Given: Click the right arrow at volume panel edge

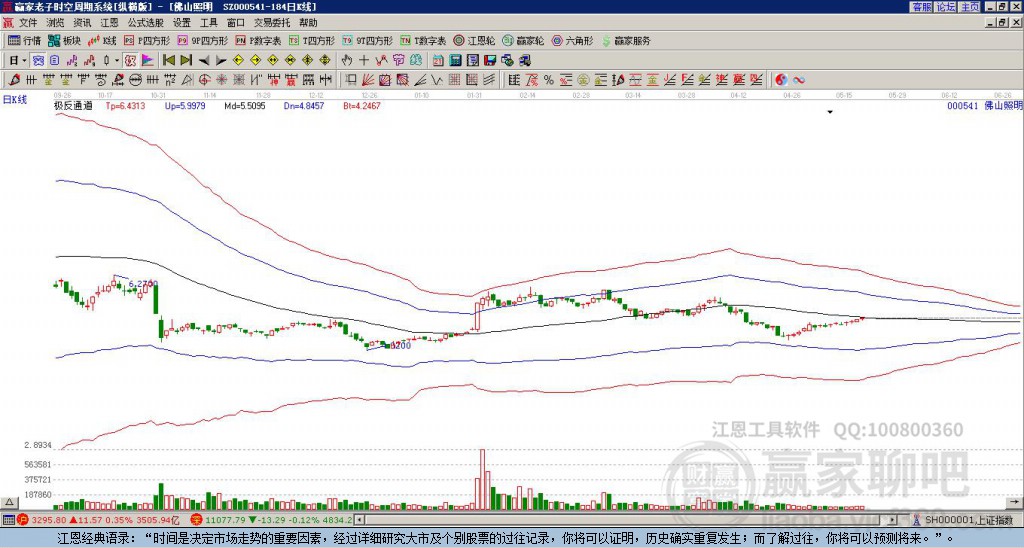Looking at the screenshot, I should (1014, 502).
